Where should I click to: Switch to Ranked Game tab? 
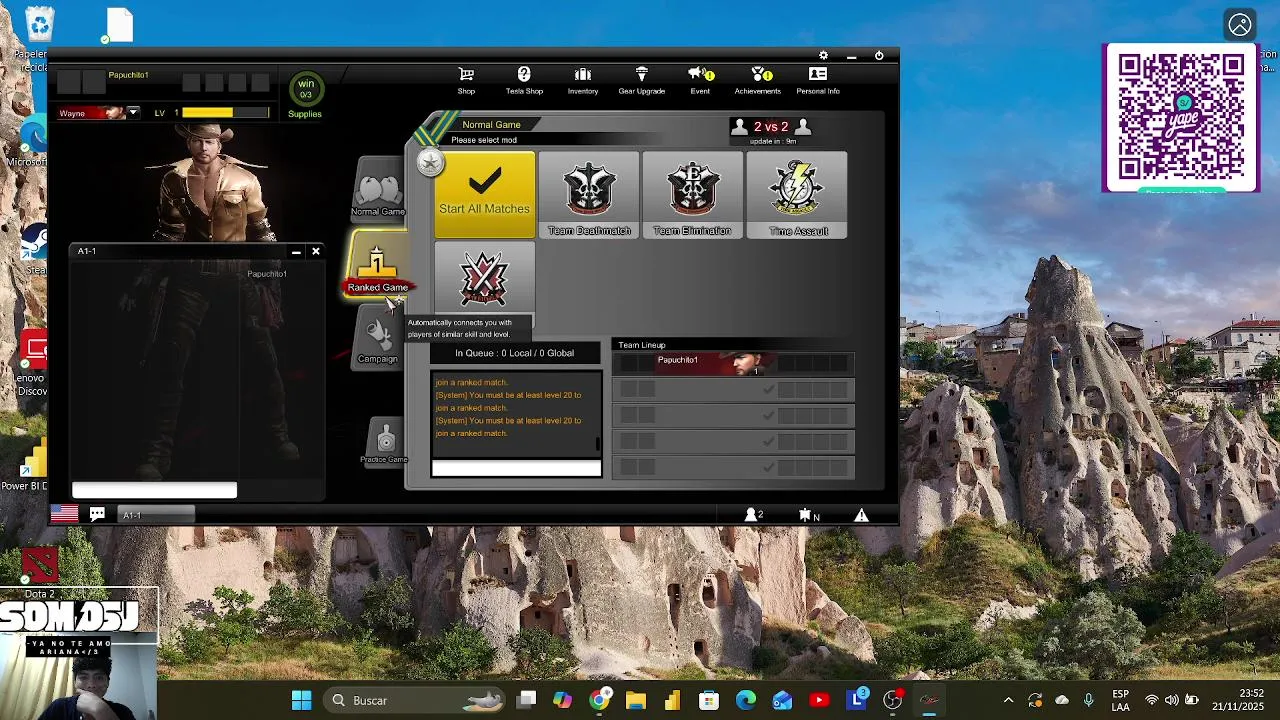pyautogui.click(x=378, y=265)
